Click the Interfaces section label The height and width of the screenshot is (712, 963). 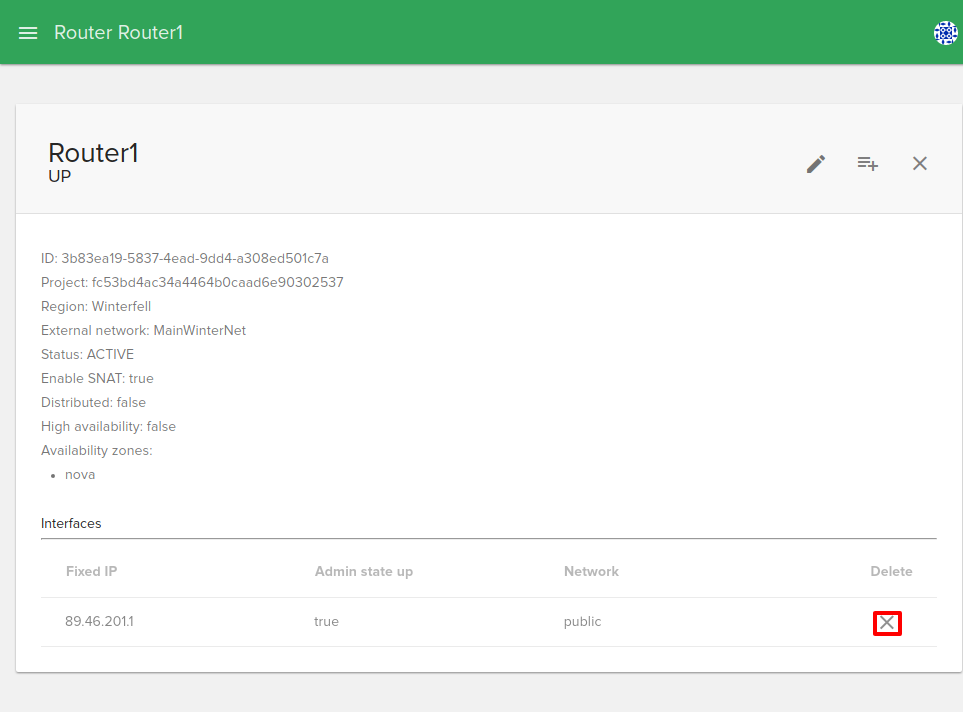click(x=71, y=524)
